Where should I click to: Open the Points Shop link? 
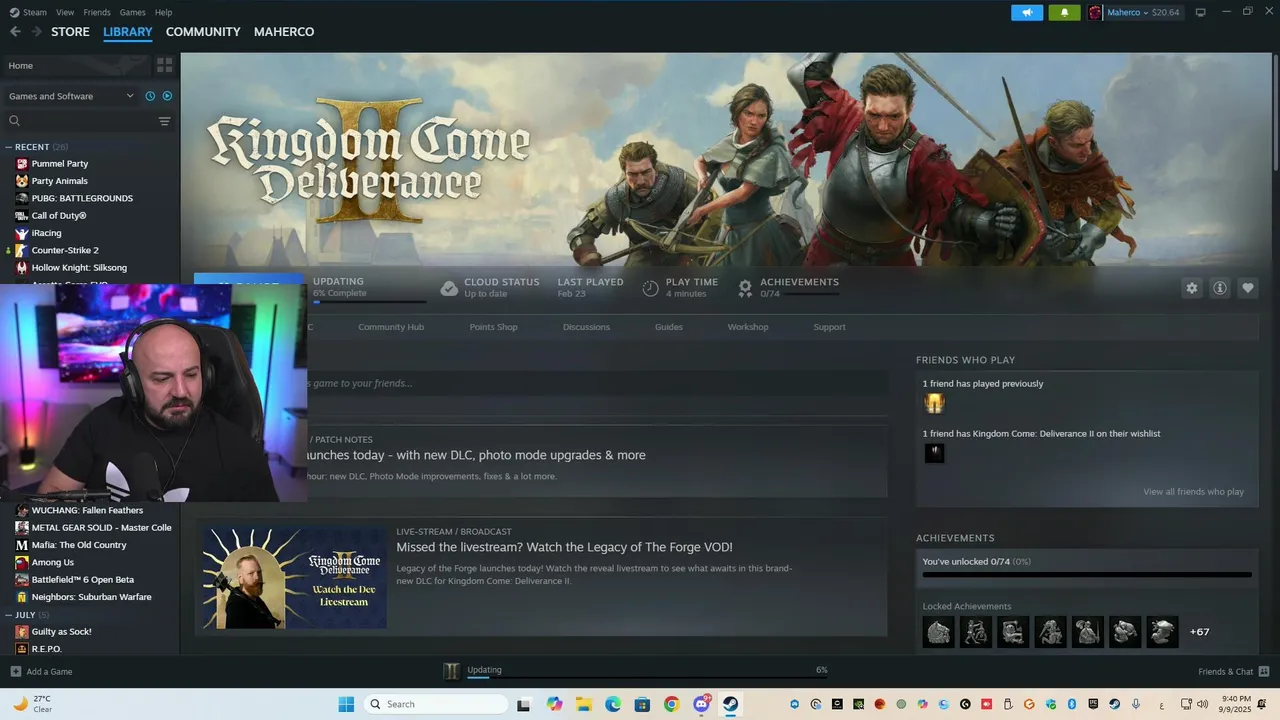click(494, 327)
